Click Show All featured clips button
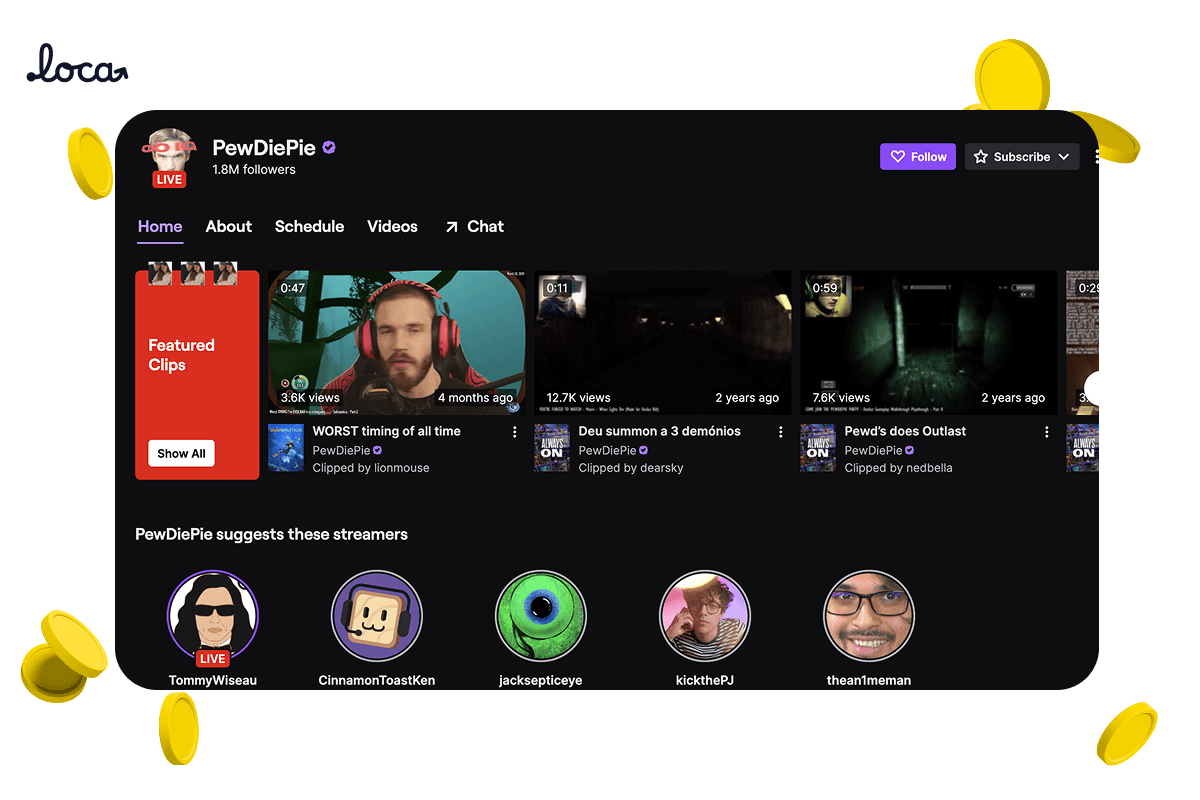 (x=181, y=453)
